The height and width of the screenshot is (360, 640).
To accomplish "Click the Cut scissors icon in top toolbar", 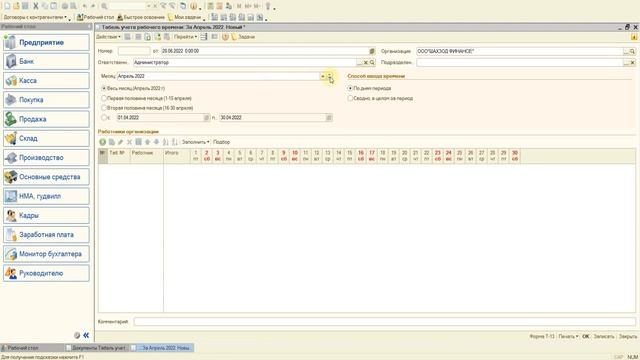I will (x=36, y=6).
